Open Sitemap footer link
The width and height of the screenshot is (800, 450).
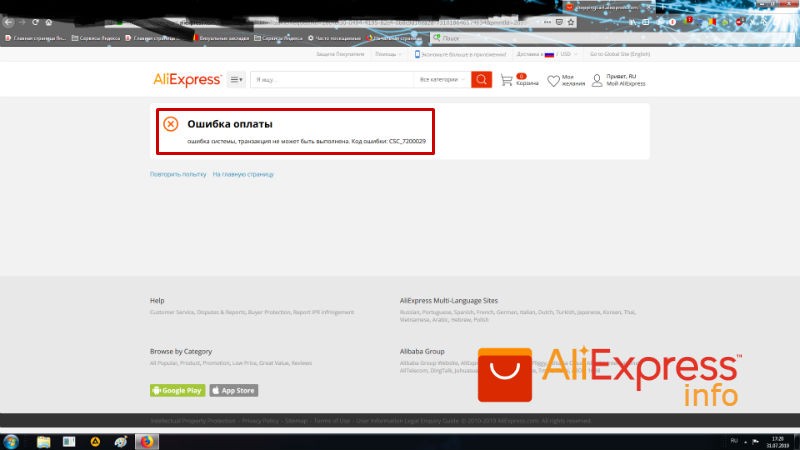(x=296, y=421)
